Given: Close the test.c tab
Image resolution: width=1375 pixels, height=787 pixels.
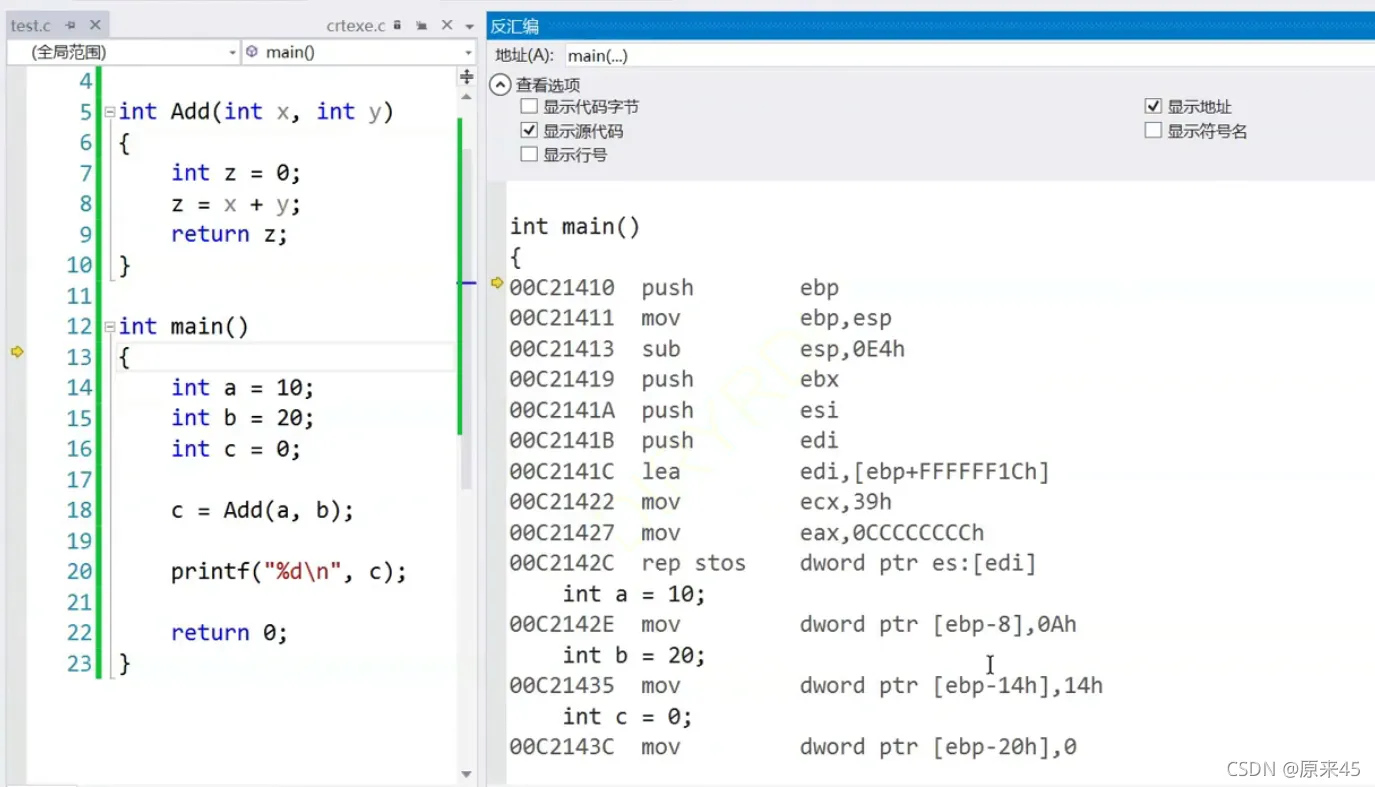Looking at the screenshot, I should (95, 25).
